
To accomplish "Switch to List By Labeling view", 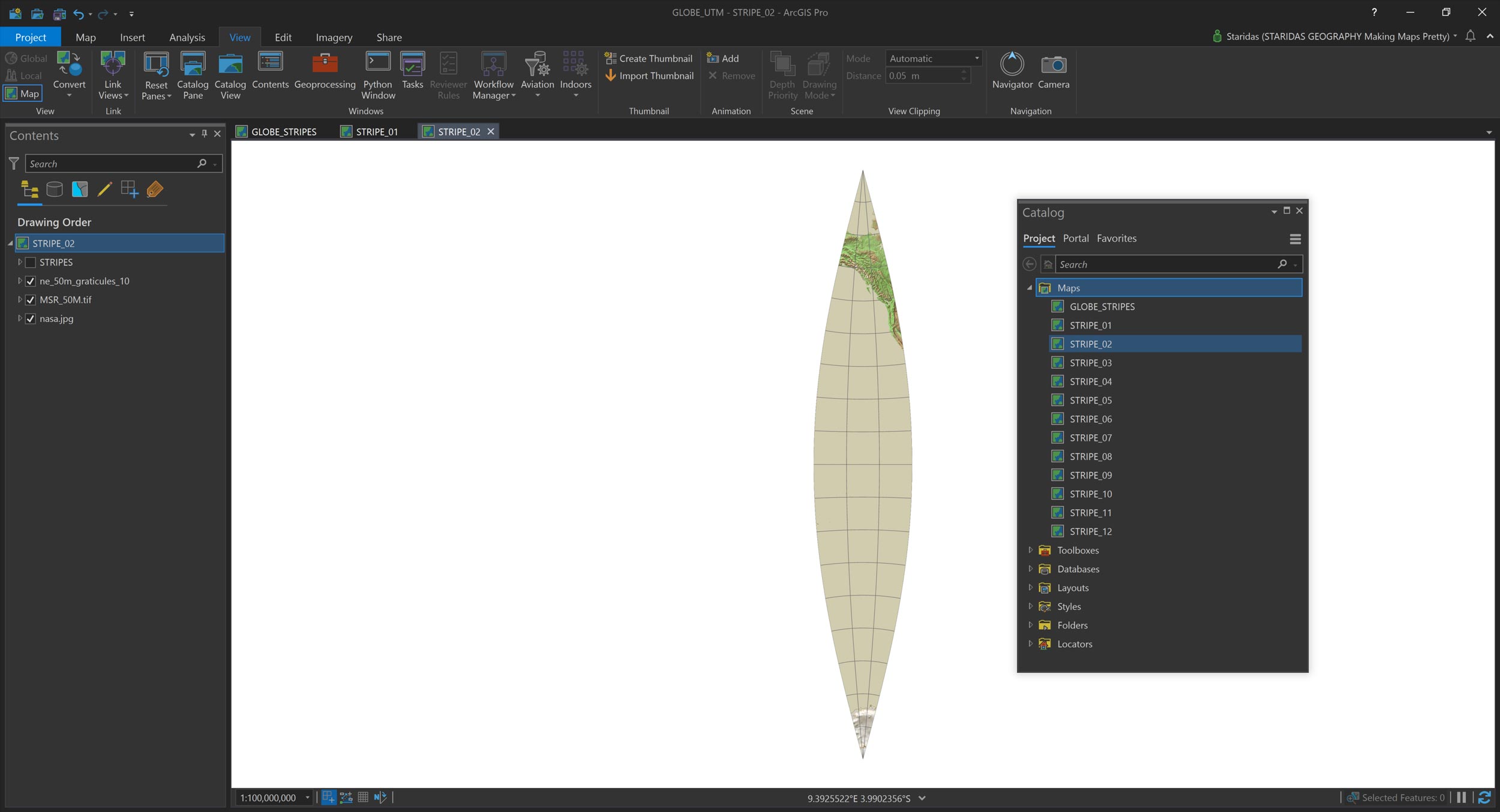I will tap(155, 190).
